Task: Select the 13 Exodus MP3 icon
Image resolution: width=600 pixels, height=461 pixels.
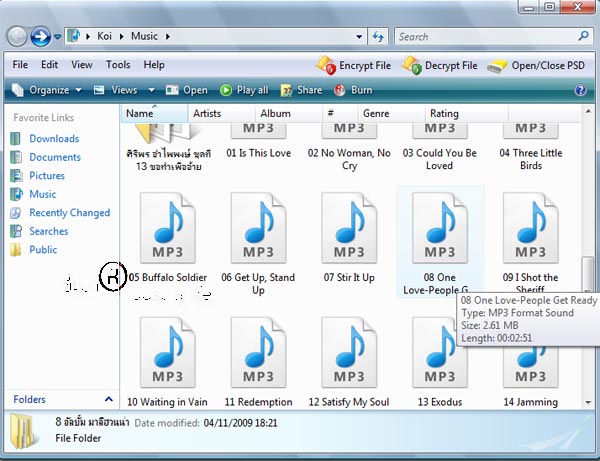Action: [x=440, y=352]
